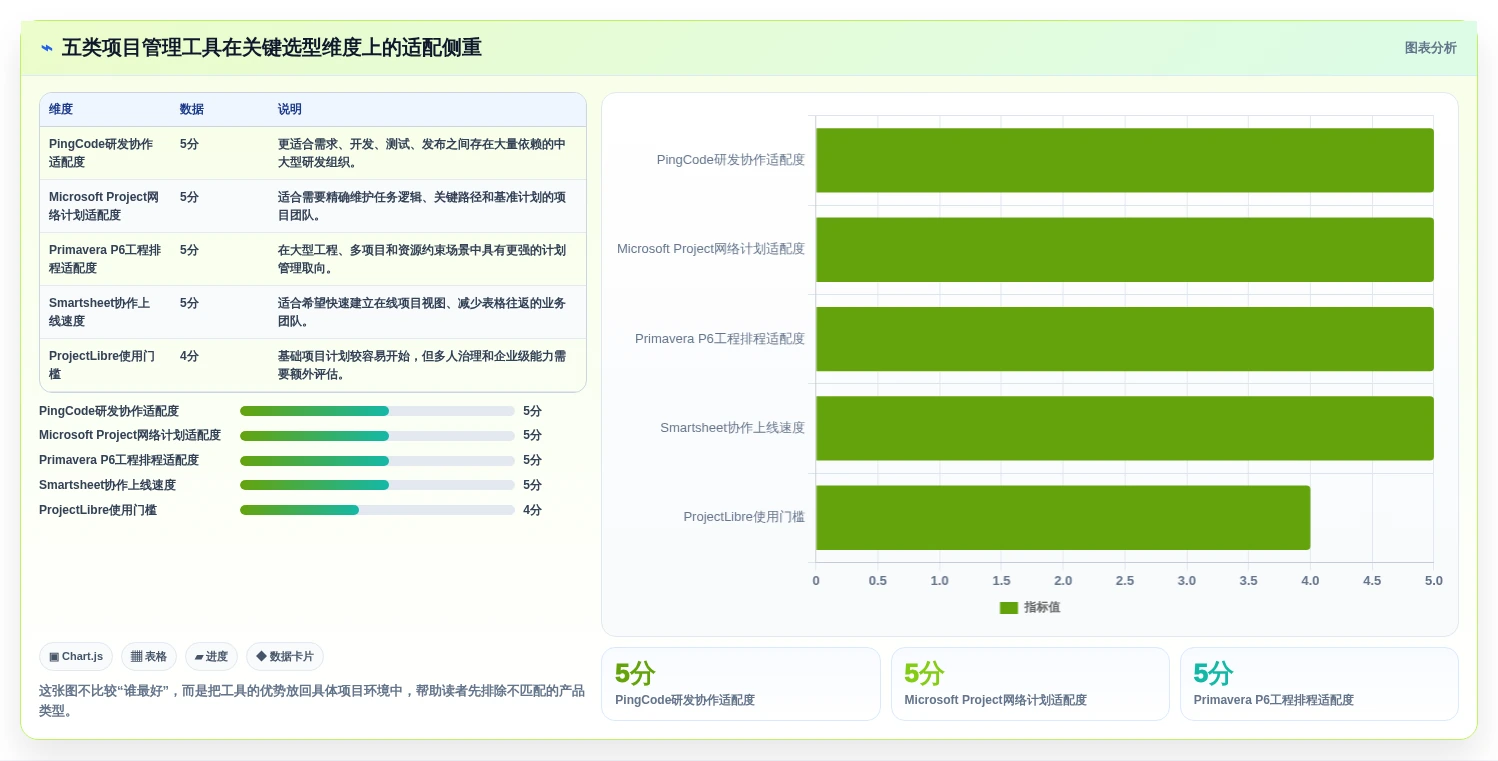Select the 表格 tag chip
This screenshot has width=1498, height=761.
(149, 657)
